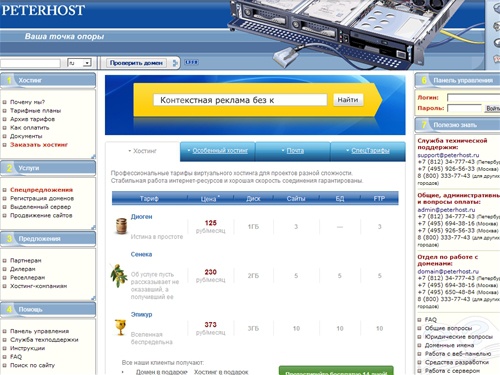Image resolution: width=500 pixels, height=375 pixels.
Task: Click the Цена column header
Action: coord(210,199)
